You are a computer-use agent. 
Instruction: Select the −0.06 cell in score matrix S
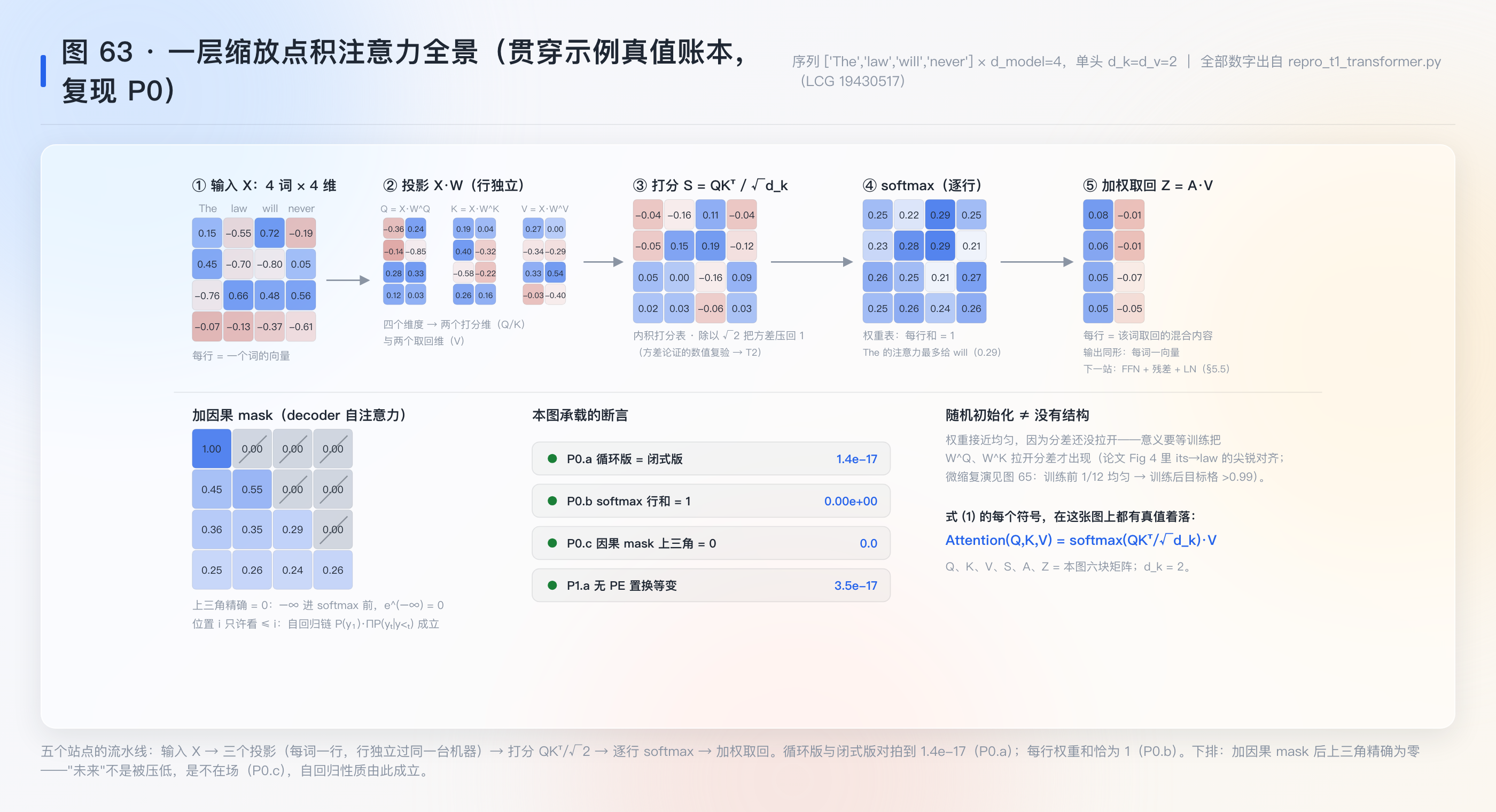tap(710, 308)
